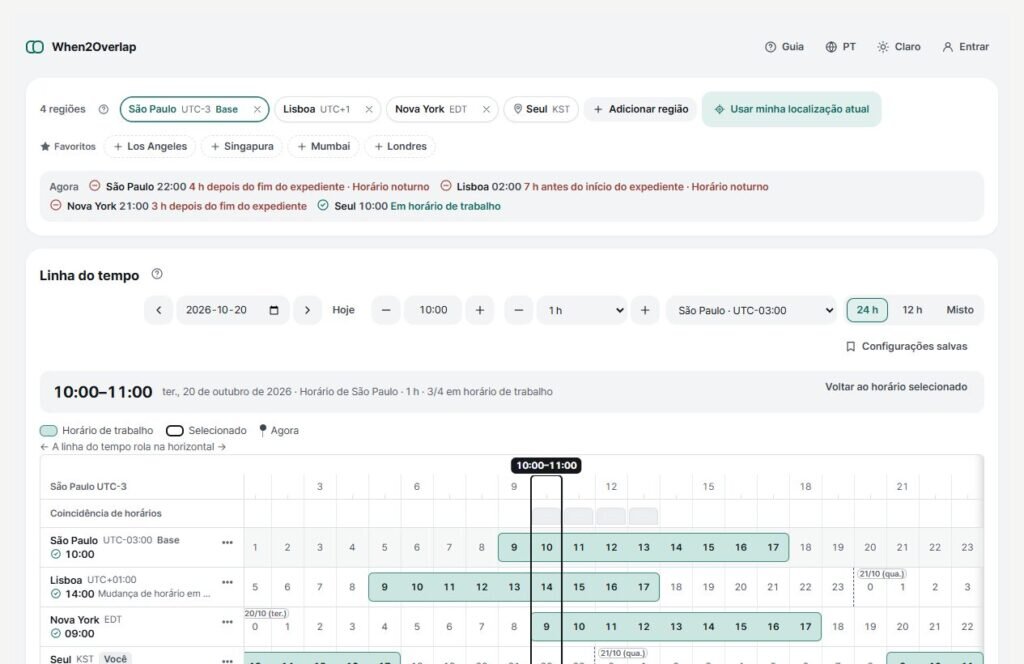The width and height of the screenshot is (1024, 664).
Task: Open Lisboa row options menu
Action: [x=227, y=582]
